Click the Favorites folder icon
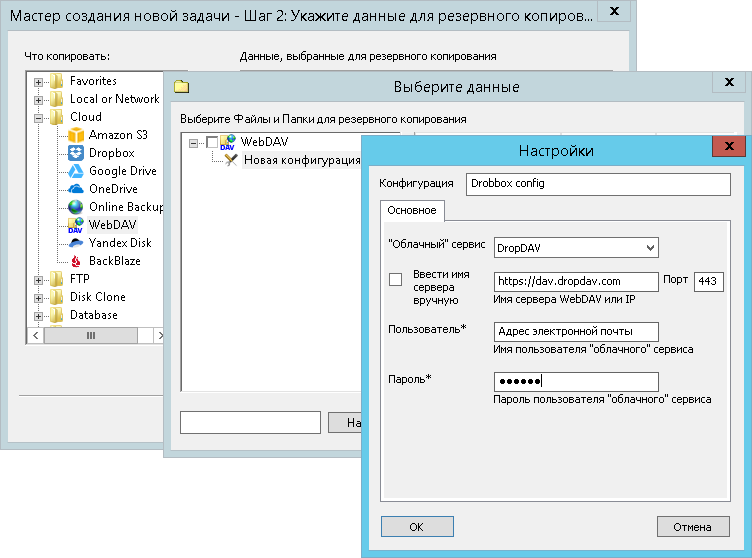This screenshot has height=558, width=752. pyautogui.click(x=56, y=81)
